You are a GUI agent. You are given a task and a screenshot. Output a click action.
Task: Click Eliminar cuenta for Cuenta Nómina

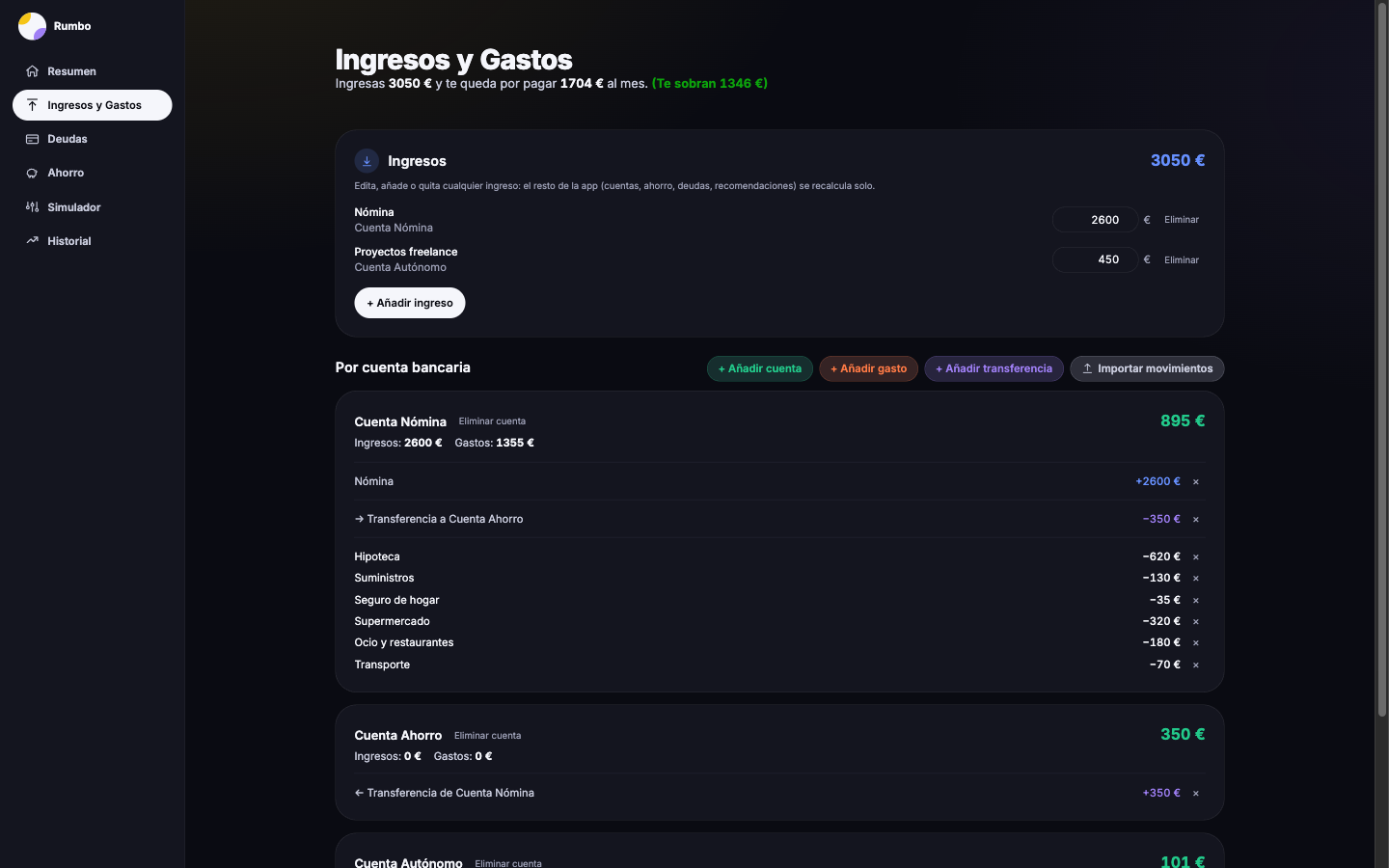tap(492, 421)
